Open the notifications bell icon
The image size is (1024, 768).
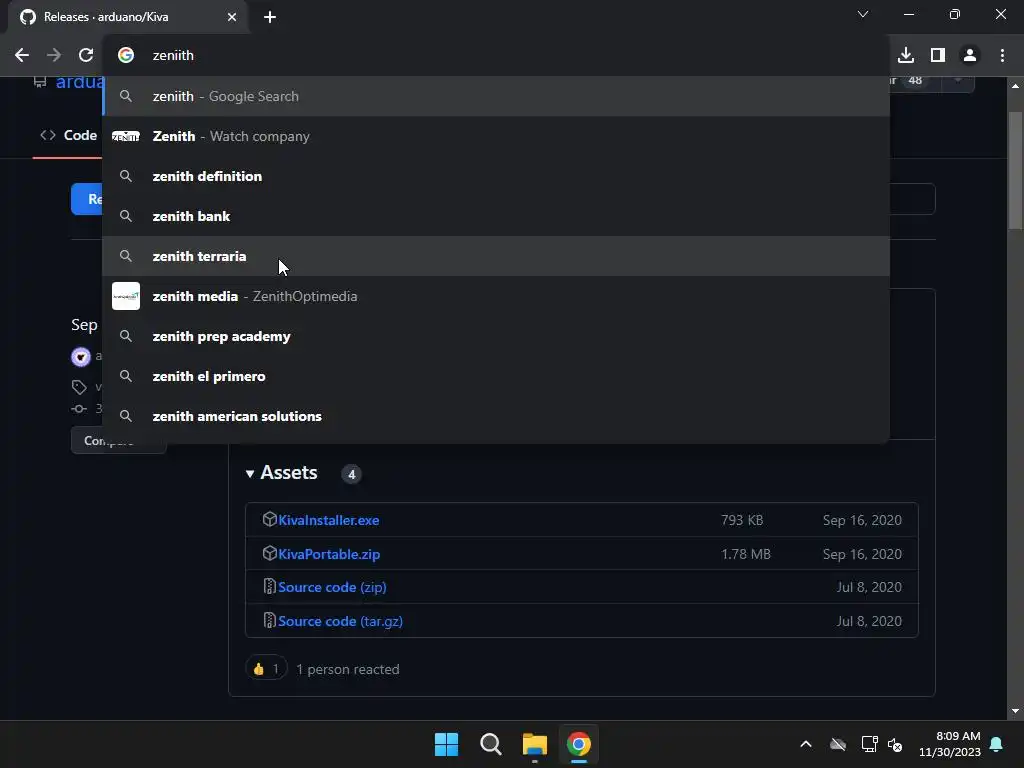(x=997, y=744)
